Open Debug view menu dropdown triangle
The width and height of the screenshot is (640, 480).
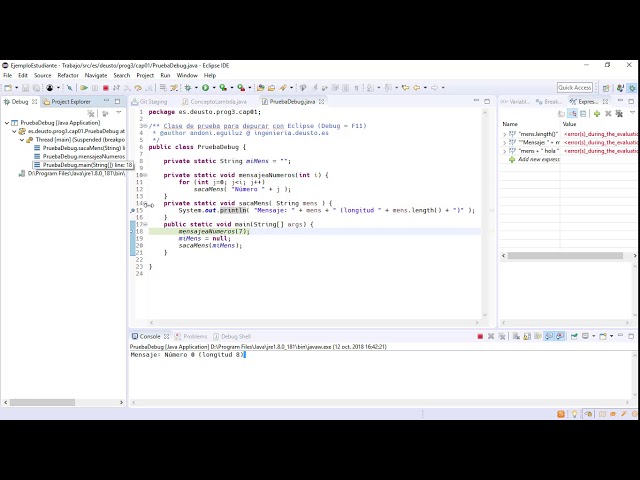tap(119, 113)
